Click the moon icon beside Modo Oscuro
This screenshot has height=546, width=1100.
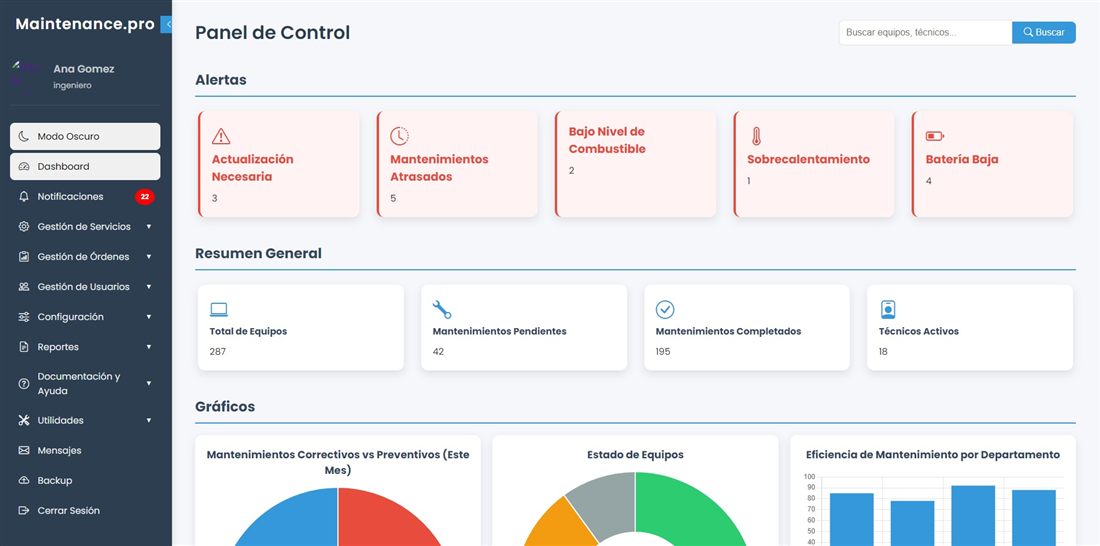click(24, 136)
